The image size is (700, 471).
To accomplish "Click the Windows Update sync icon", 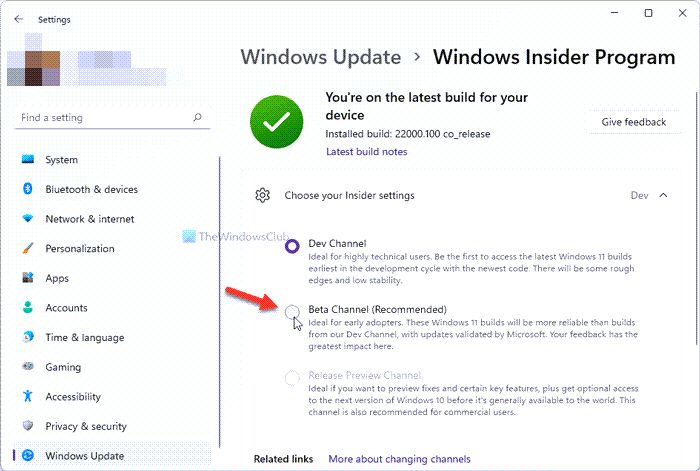I will tap(28, 455).
